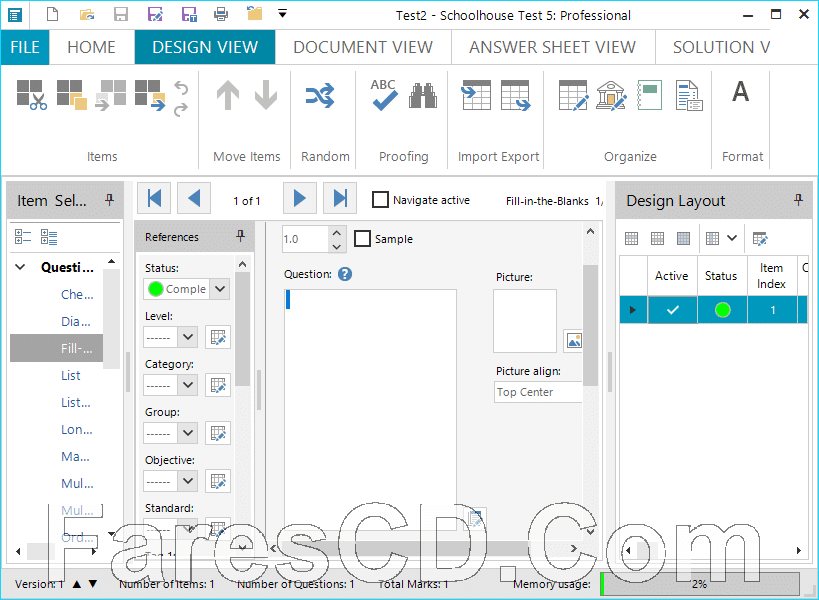The image size is (819, 600).
Task: Open Find with the binoculars icon
Action: (x=423, y=96)
